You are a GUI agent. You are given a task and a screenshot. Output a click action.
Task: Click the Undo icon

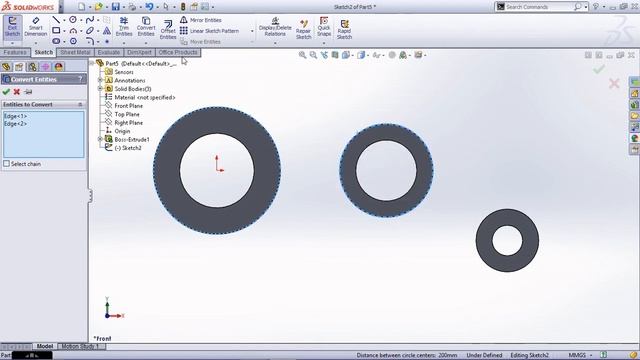coord(149,7)
